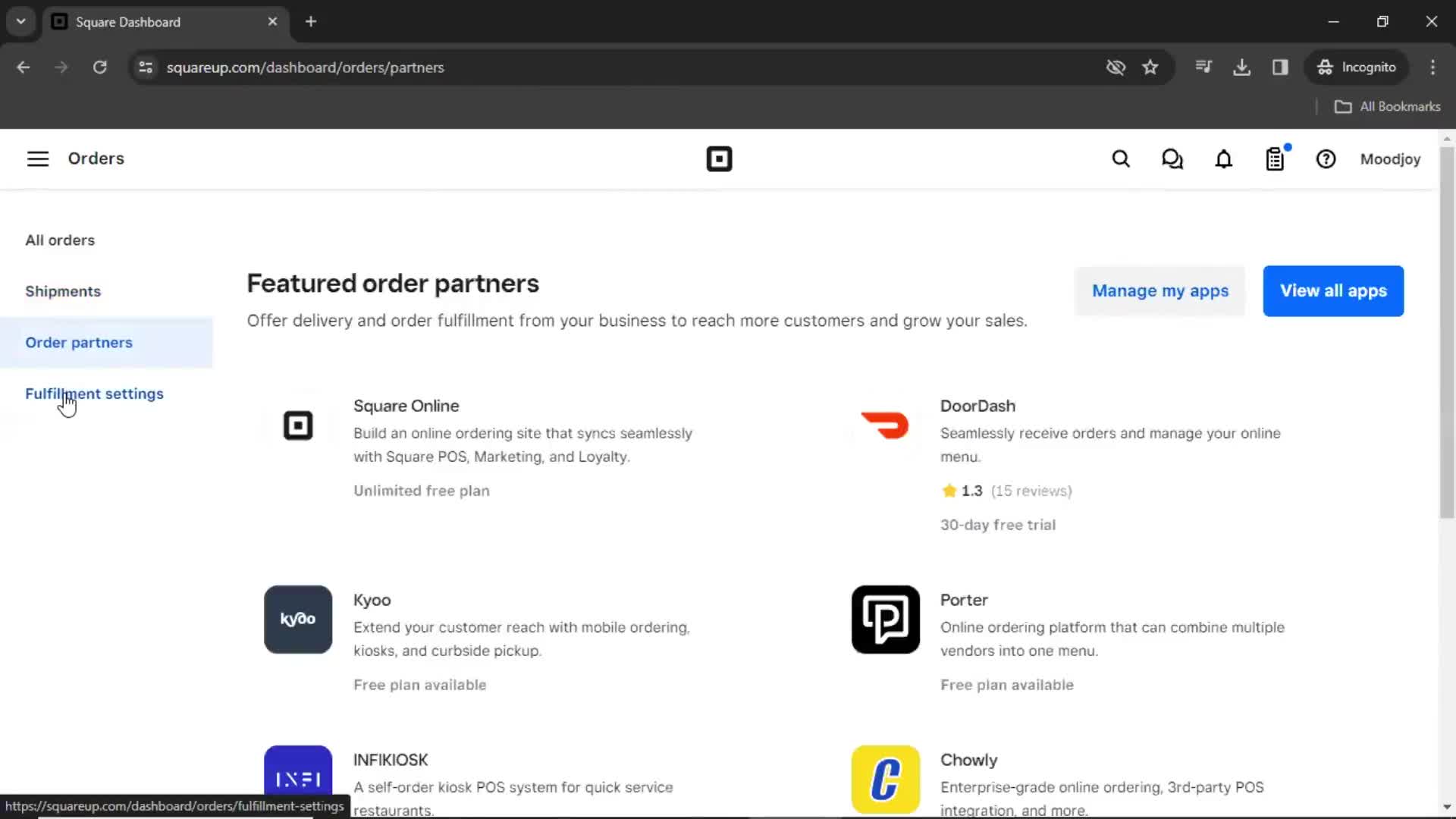Open Order partners sidebar item

click(78, 342)
